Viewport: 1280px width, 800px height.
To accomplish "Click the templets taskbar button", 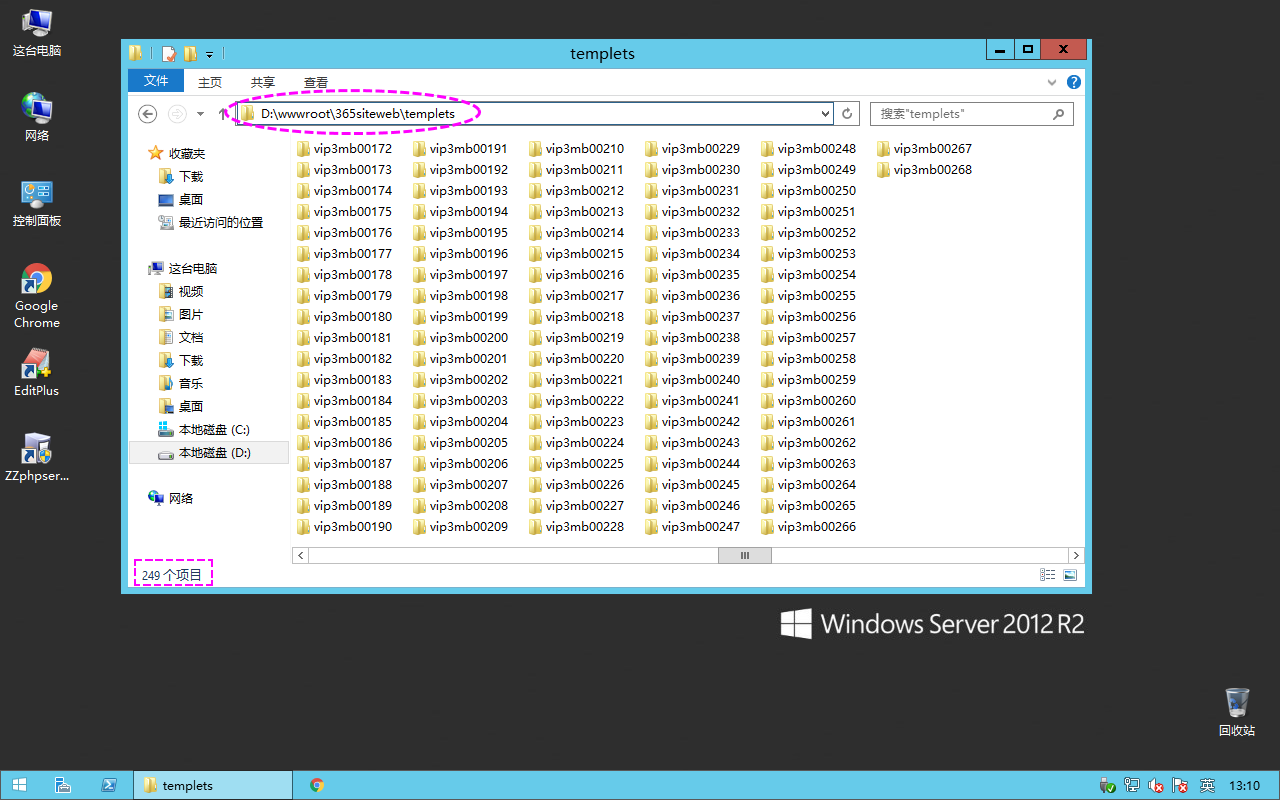I will click(x=213, y=785).
